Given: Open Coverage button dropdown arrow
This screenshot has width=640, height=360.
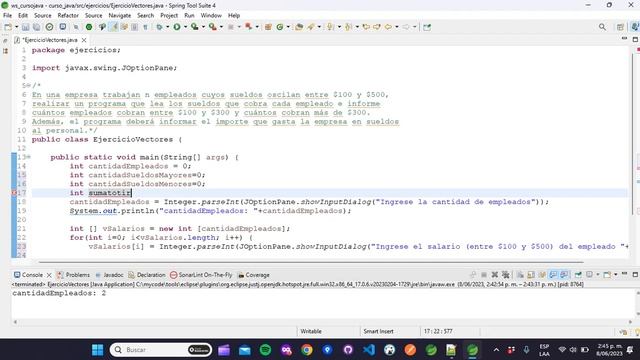Looking at the screenshot, I should [x=203, y=27].
